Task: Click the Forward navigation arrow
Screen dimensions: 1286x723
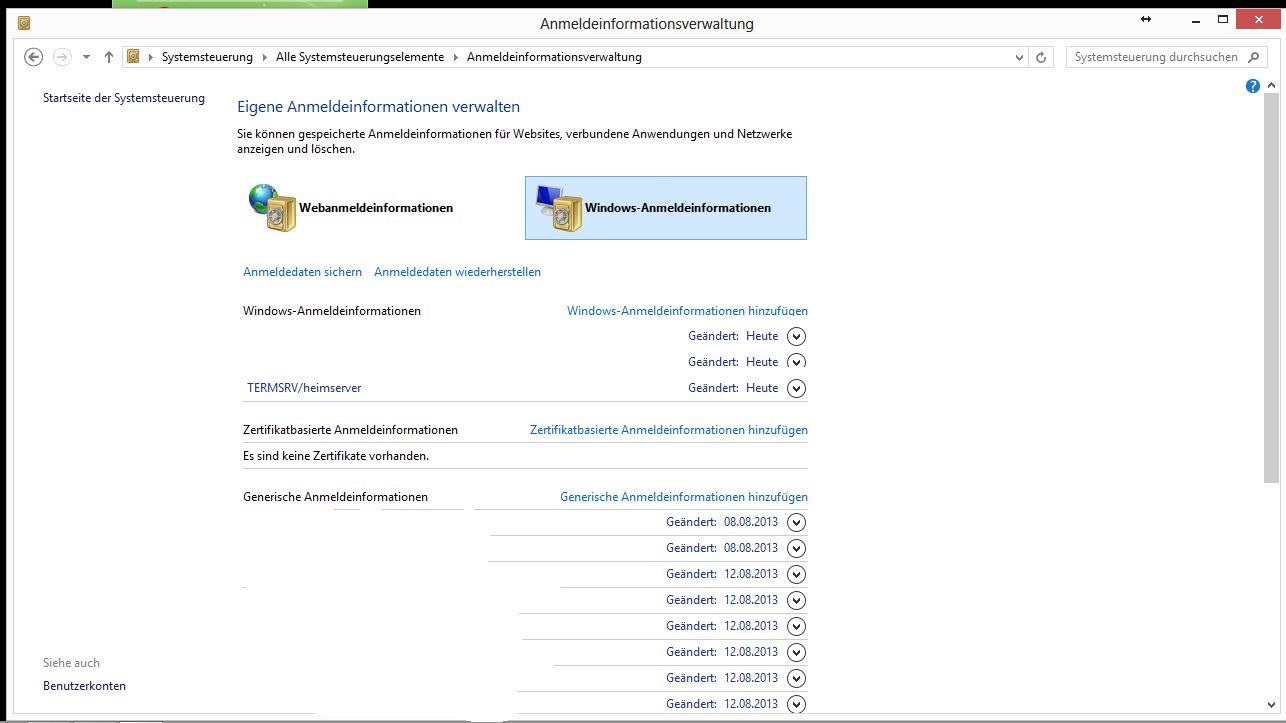Action: 62,57
